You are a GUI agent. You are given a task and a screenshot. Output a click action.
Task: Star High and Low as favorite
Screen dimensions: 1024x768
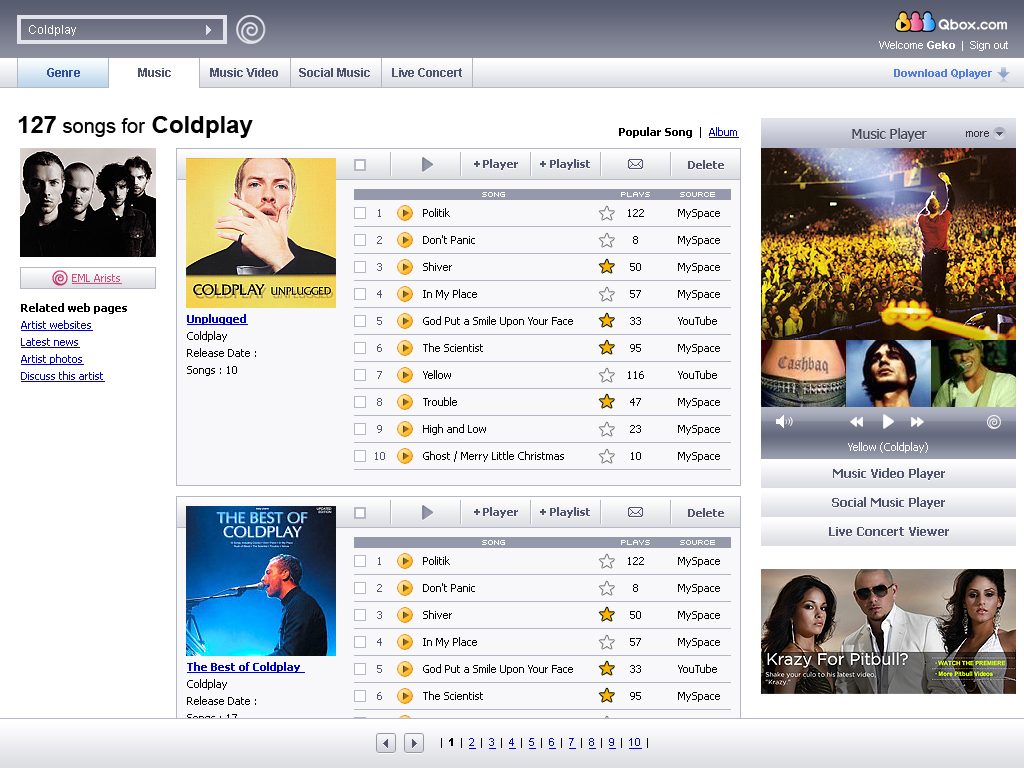pyautogui.click(x=607, y=429)
